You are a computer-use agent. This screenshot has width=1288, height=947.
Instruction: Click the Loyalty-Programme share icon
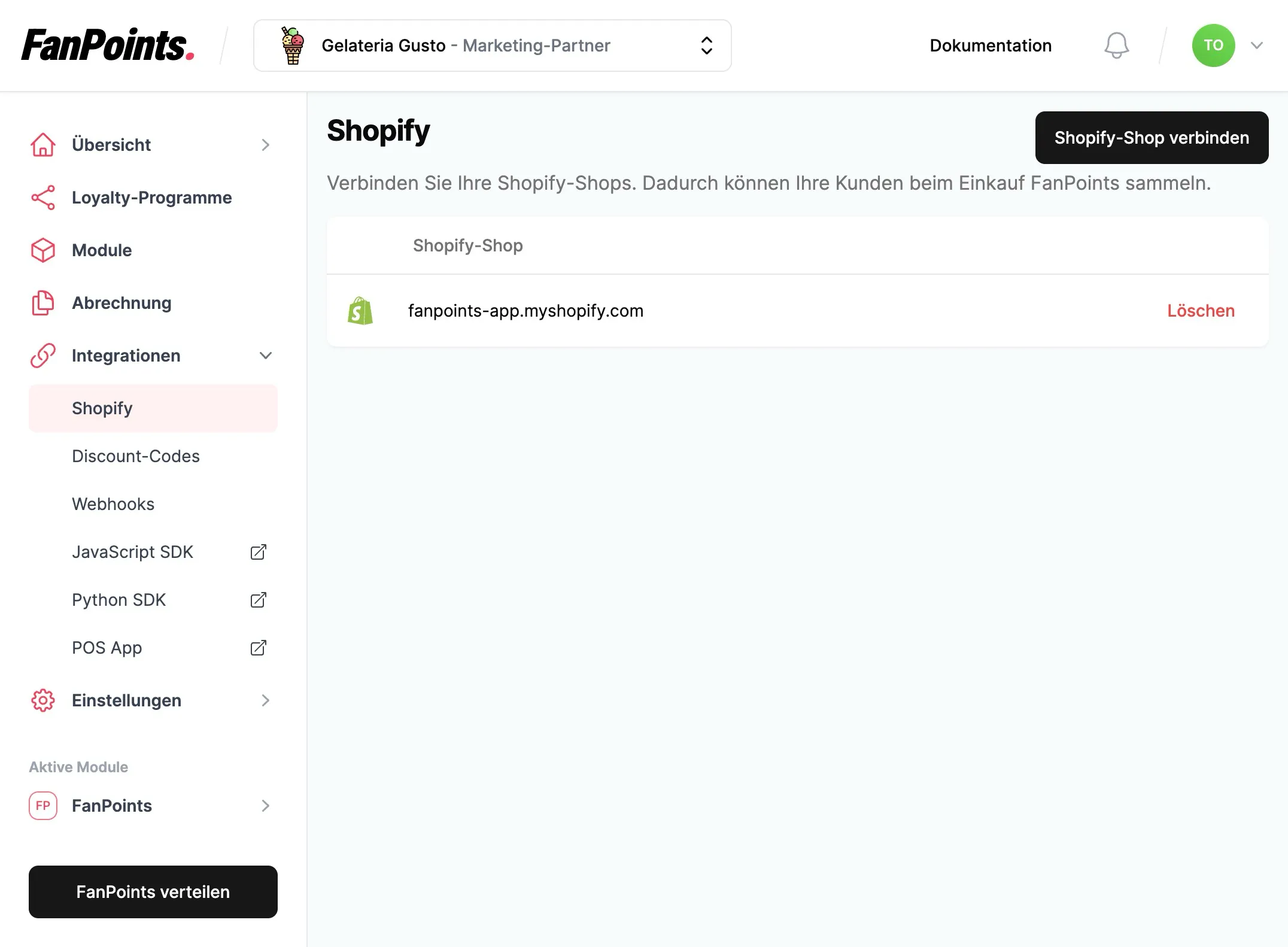(x=43, y=198)
